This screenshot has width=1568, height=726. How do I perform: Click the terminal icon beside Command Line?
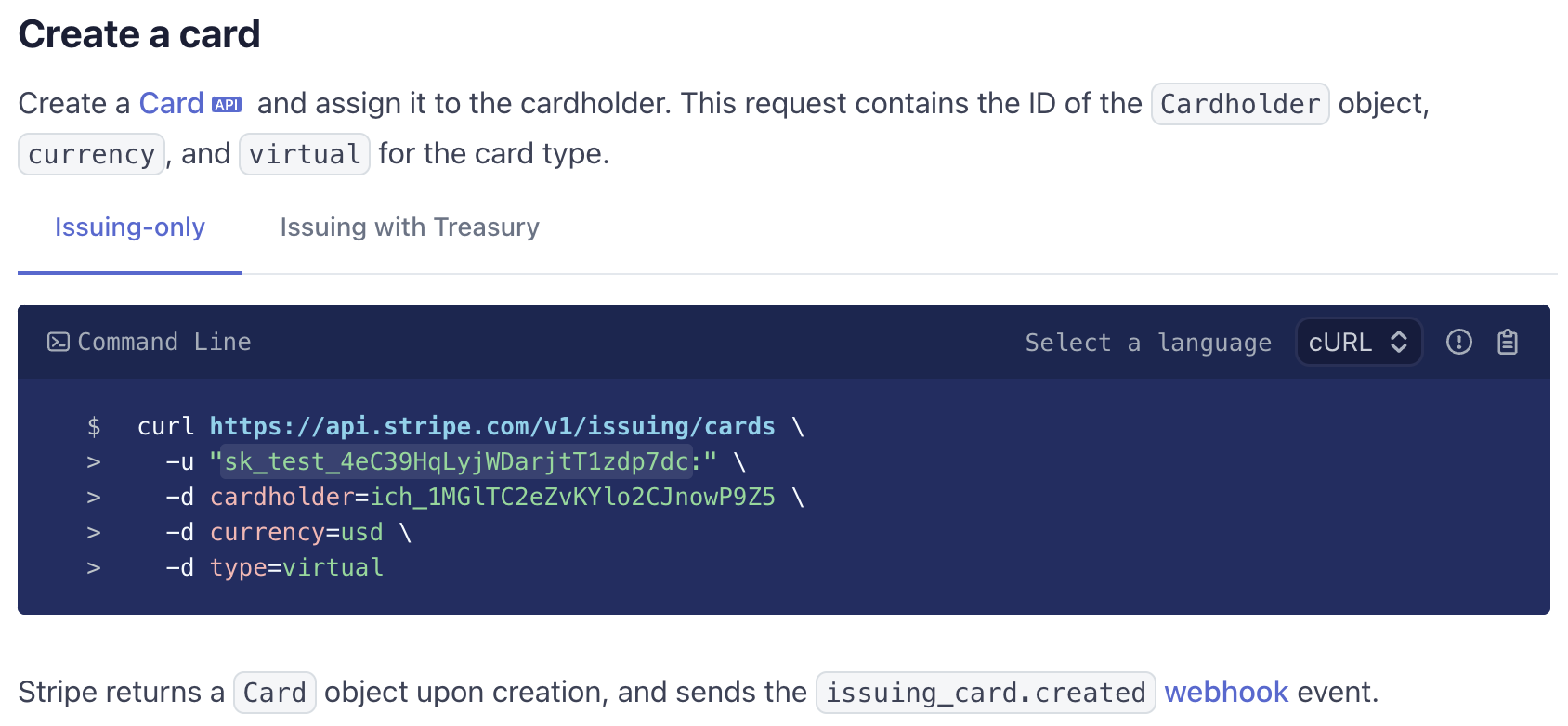[58, 343]
